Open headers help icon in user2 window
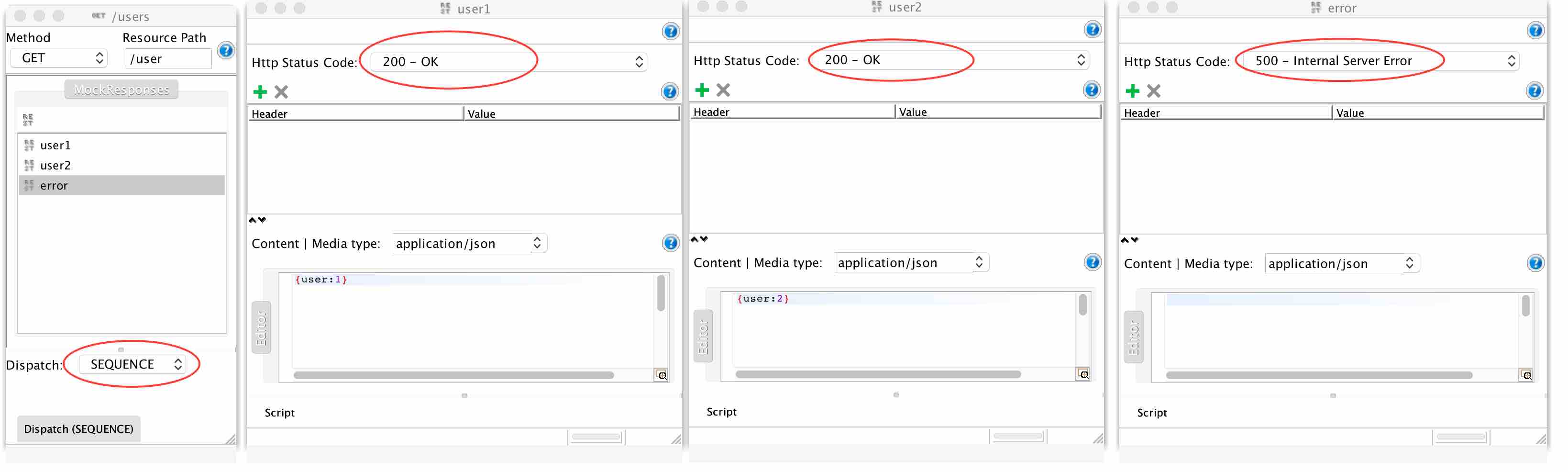The width and height of the screenshot is (1568, 472). pos(1092,90)
